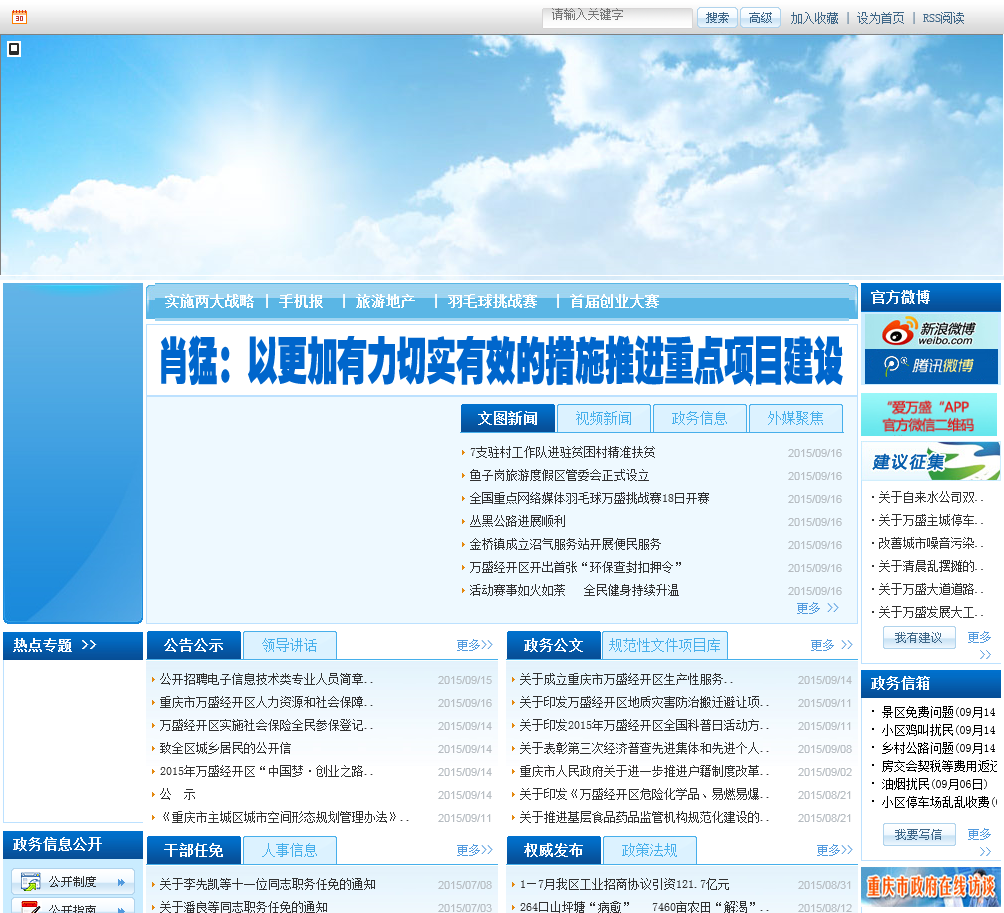Click 设为首页 link
The width and height of the screenshot is (1004, 913).
click(880, 18)
